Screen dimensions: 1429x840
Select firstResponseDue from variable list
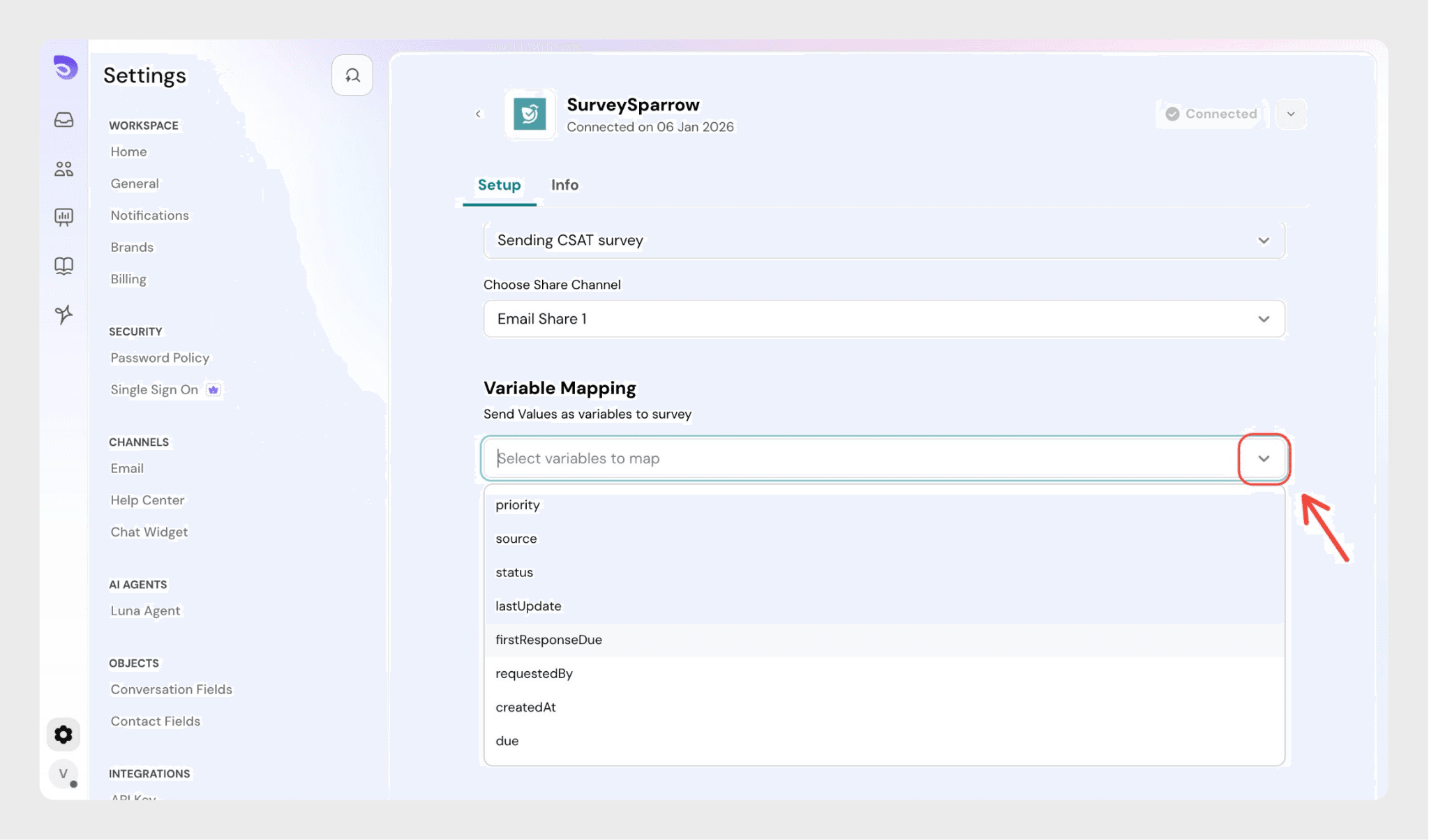coord(548,640)
